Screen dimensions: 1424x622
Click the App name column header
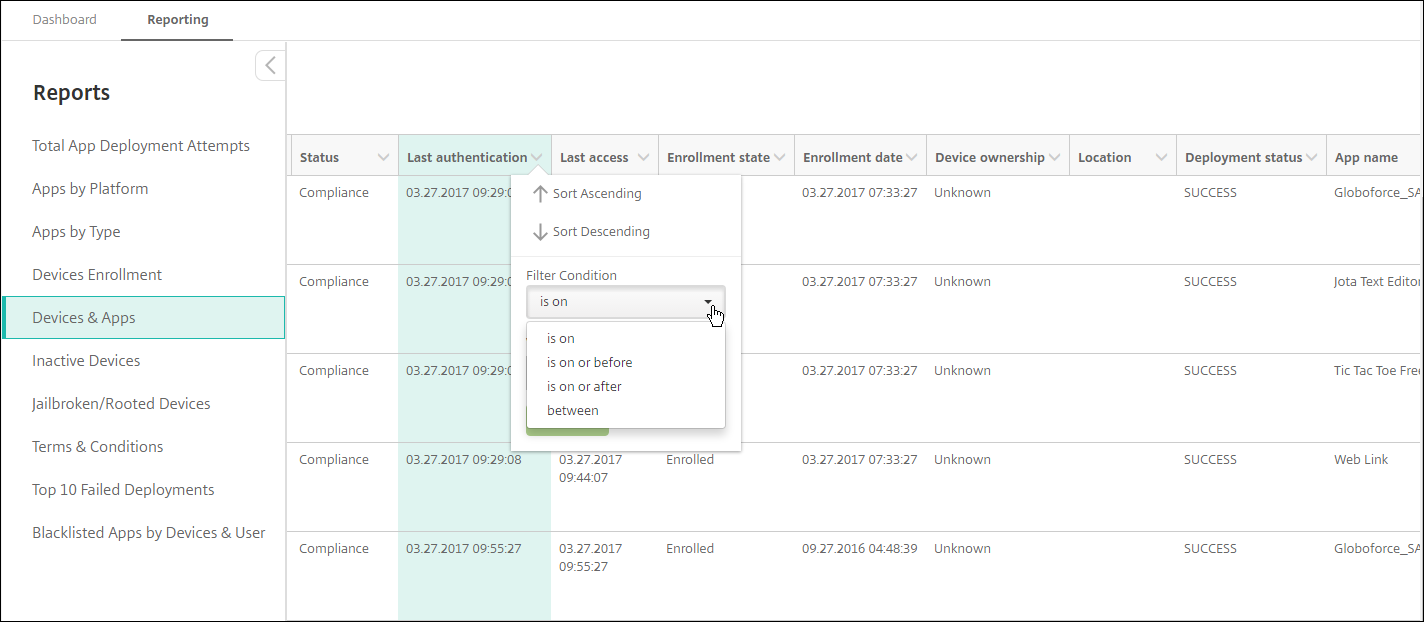(x=1366, y=158)
